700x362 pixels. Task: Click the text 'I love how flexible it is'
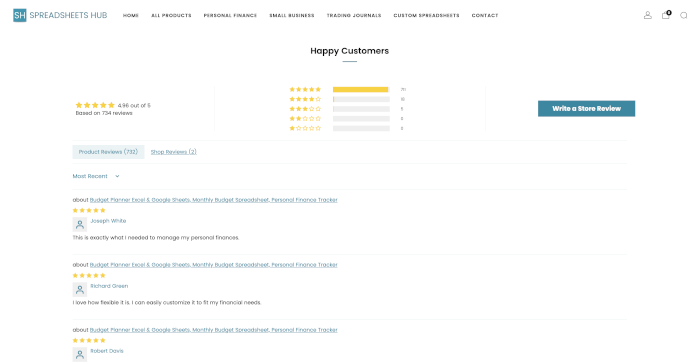100,303
